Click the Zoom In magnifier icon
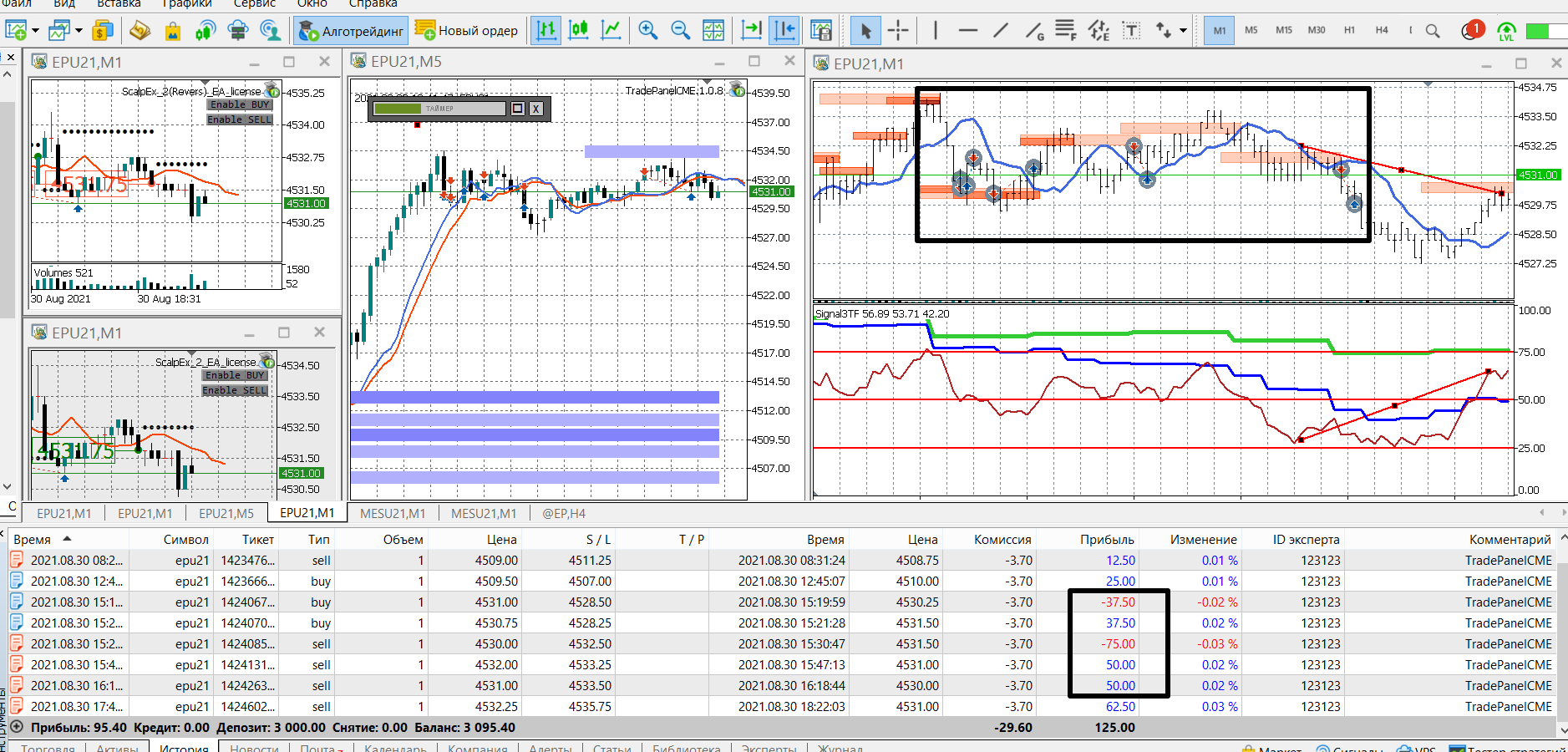Viewport: 1568px width, 752px height. tap(647, 31)
